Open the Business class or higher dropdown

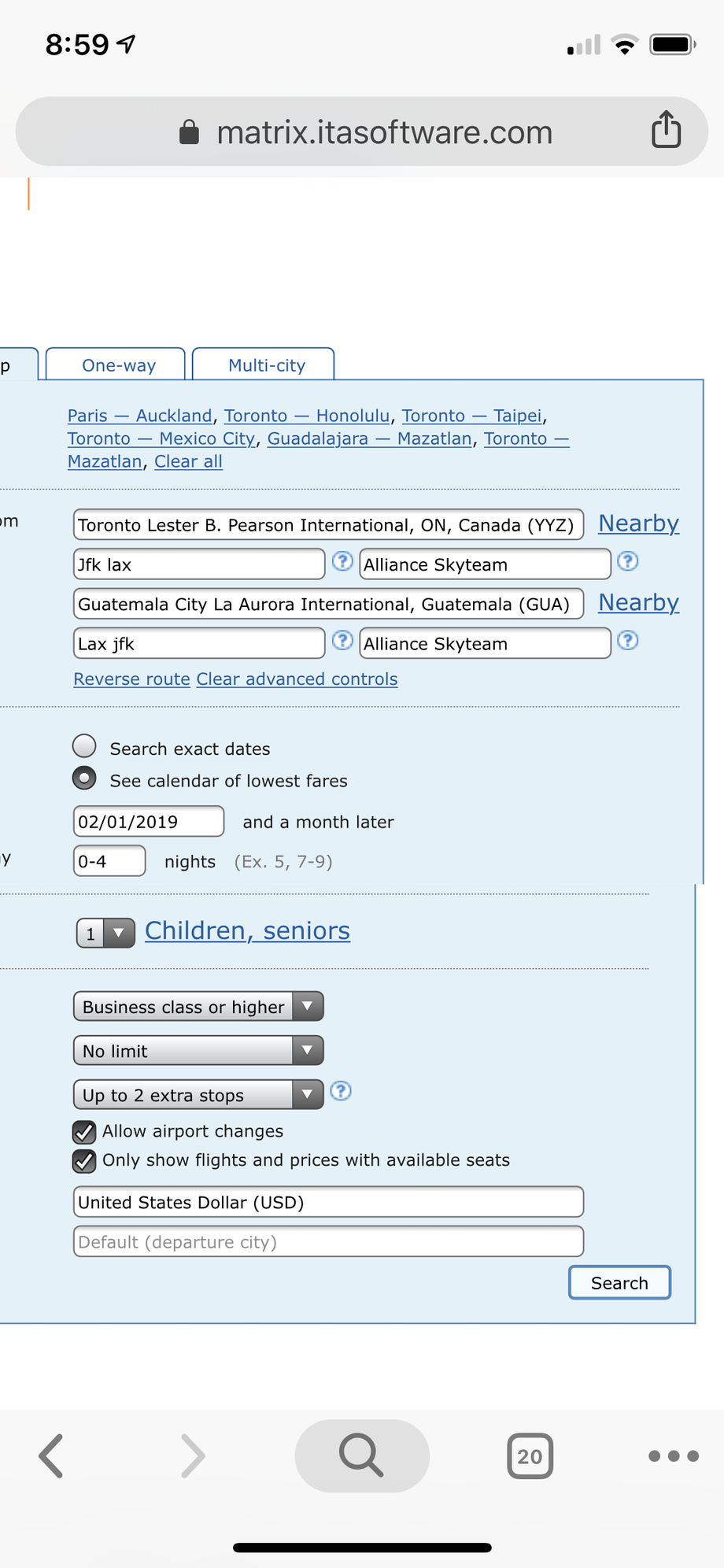click(x=198, y=1007)
